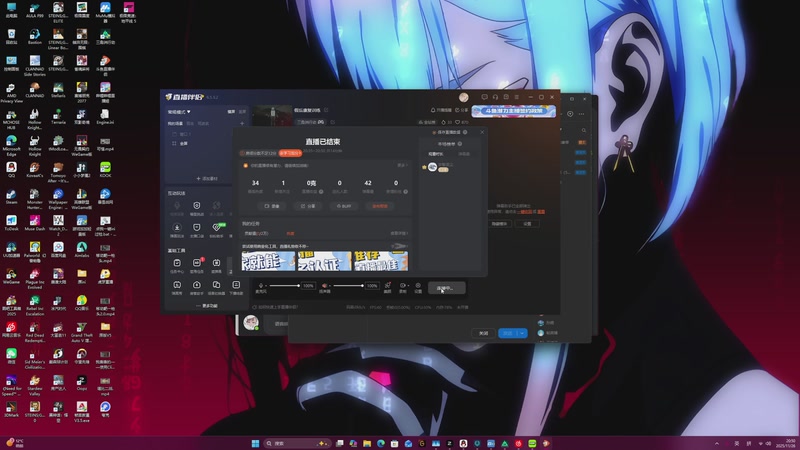Open the third promotional banner thumbnail
Screen dimensions: 800x450
tap(381, 261)
